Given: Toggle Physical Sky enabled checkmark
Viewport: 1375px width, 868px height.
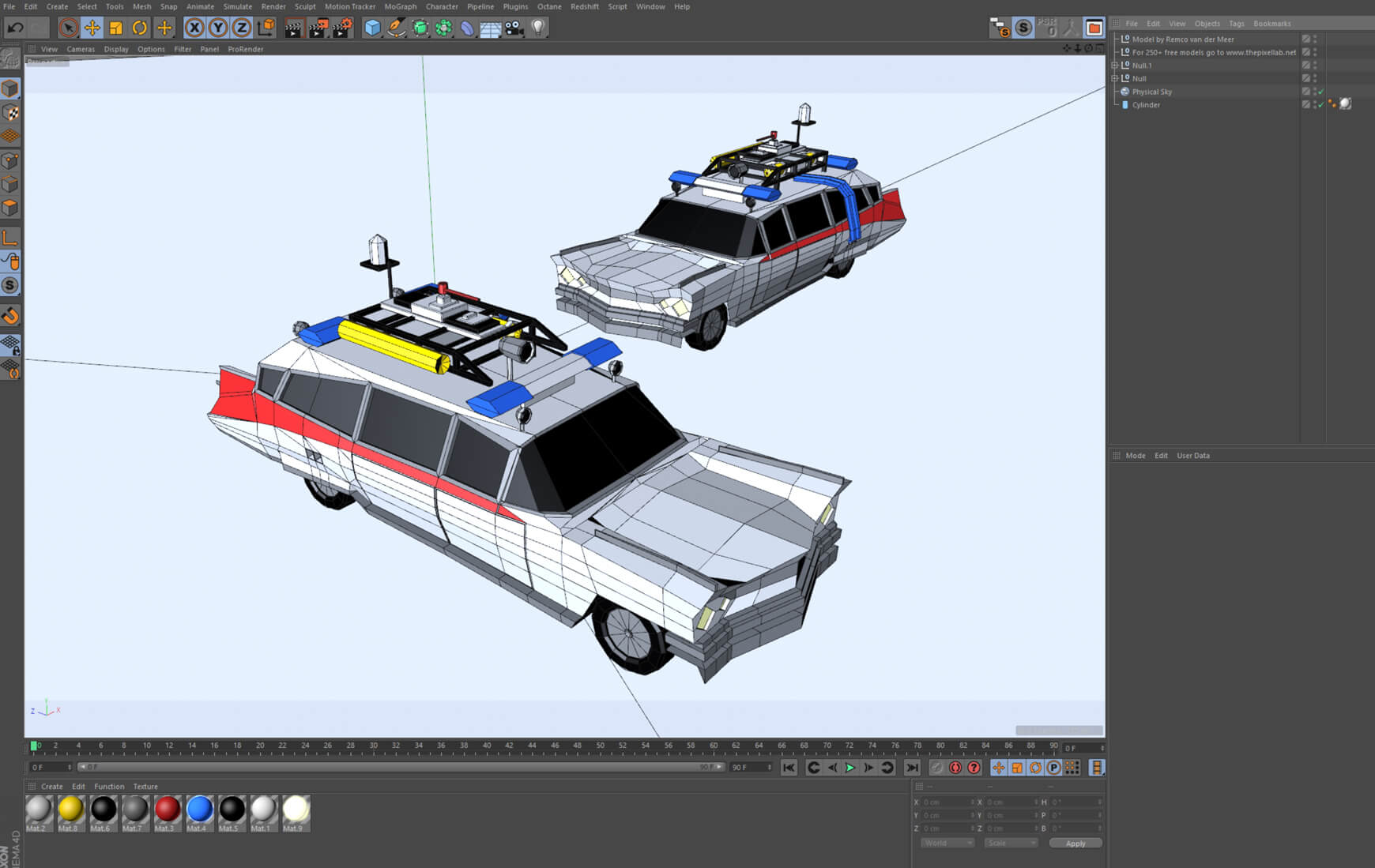Looking at the screenshot, I should pyautogui.click(x=1321, y=92).
